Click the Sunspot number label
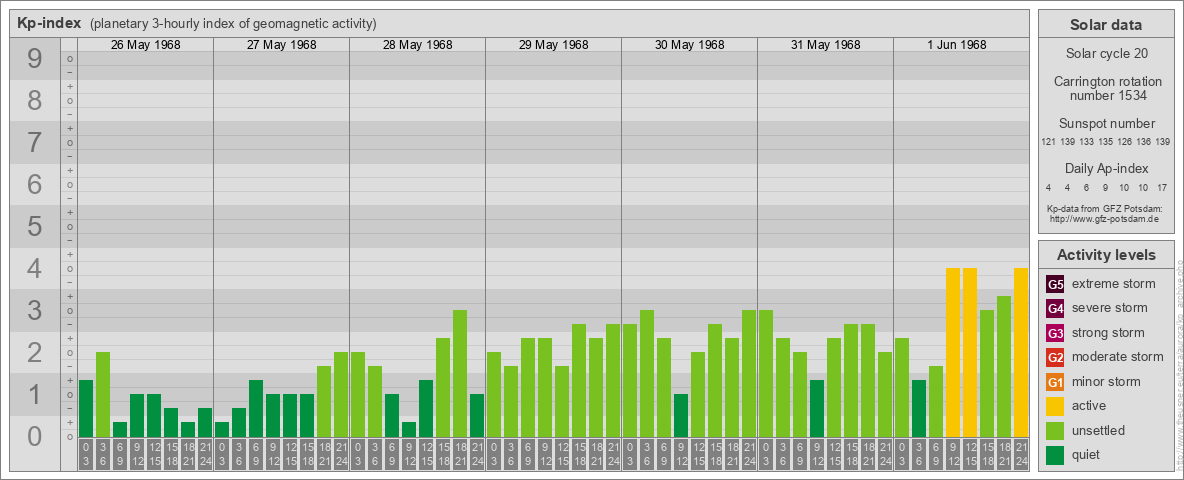Screen dimensions: 1184x480 click(x=1106, y=124)
